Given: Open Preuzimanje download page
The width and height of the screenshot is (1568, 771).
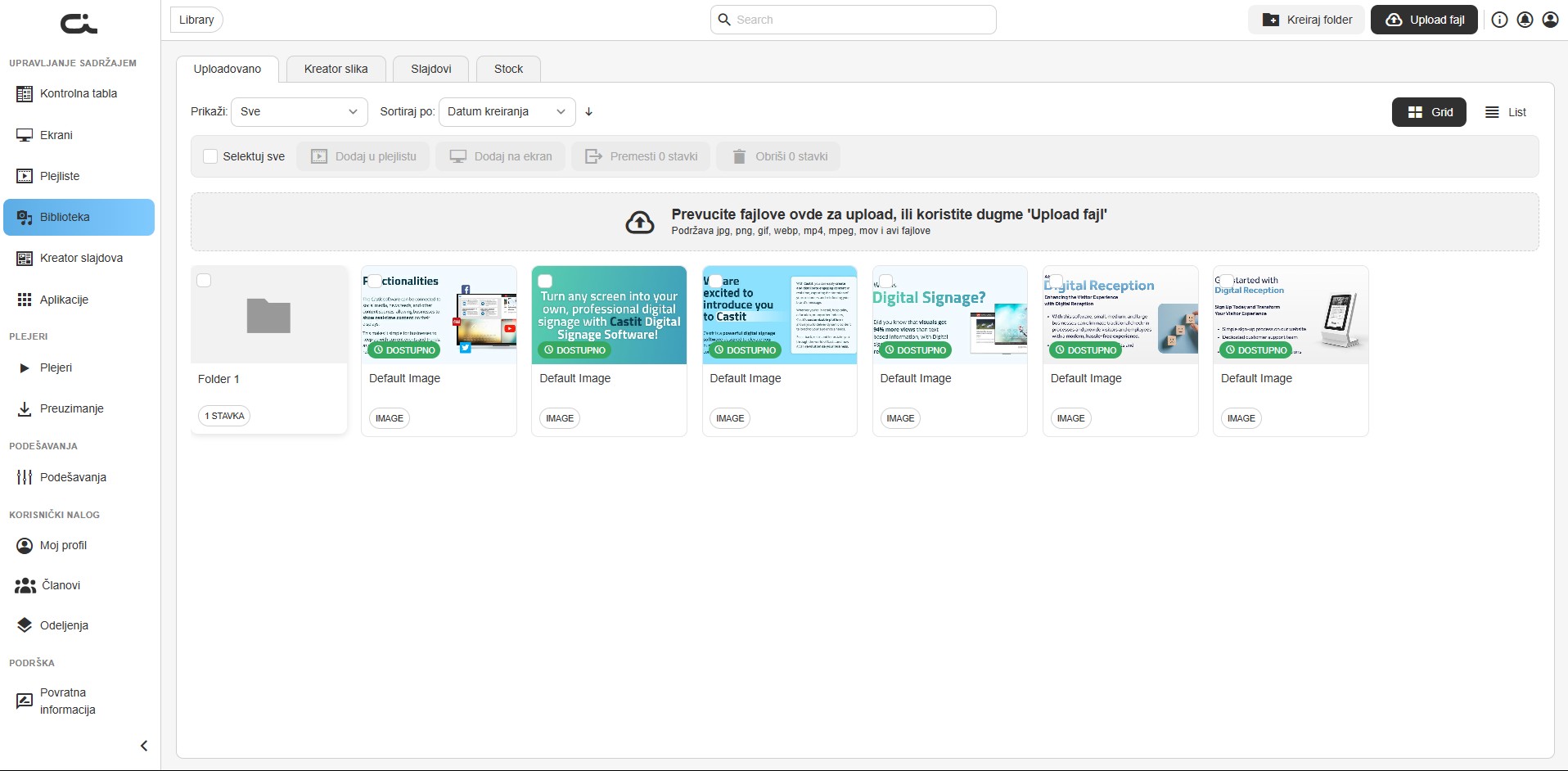Looking at the screenshot, I should tap(79, 408).
